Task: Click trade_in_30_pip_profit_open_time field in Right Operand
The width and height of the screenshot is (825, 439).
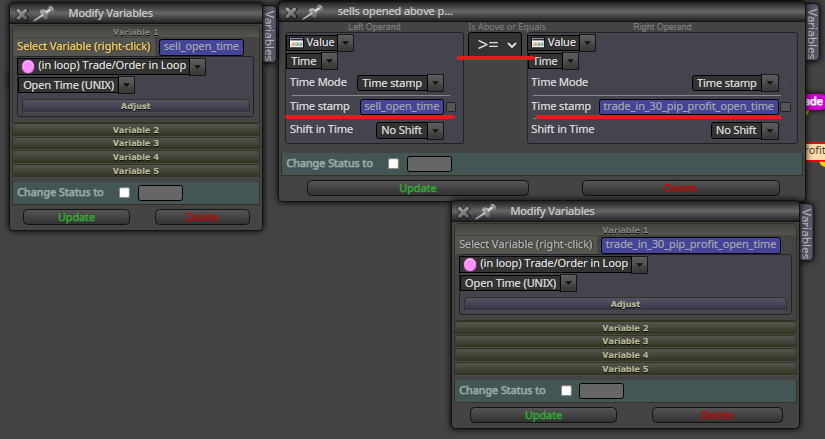Action: pos(689,107)
